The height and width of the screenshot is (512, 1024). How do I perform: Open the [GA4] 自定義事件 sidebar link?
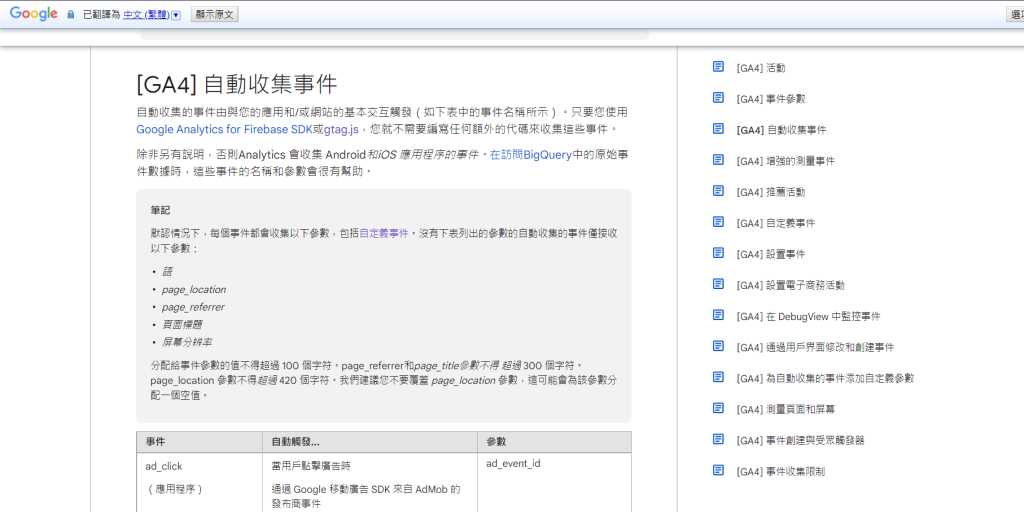click(776, 223)
